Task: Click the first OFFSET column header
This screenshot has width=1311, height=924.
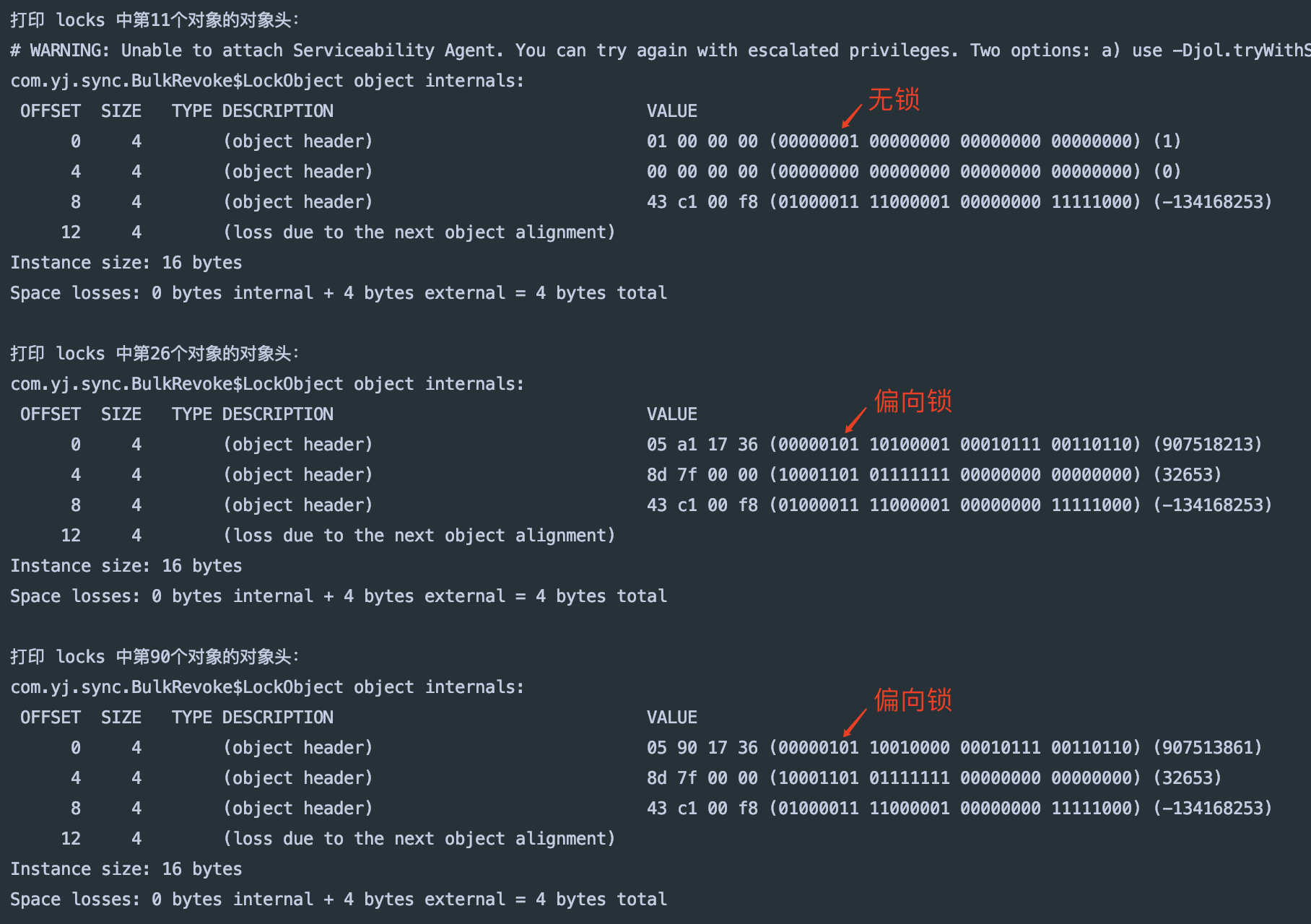Action: pyautogui.click(x=51, y=111)
